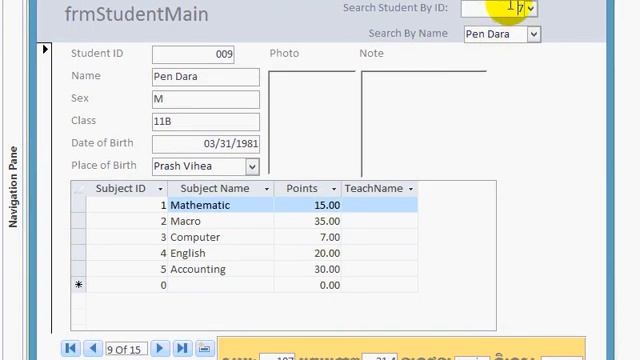Viewport: 640px width, 360px height.
Task: Expand the Navigation Pane bar
Action: pyautogui.click(x=13, y=187)
